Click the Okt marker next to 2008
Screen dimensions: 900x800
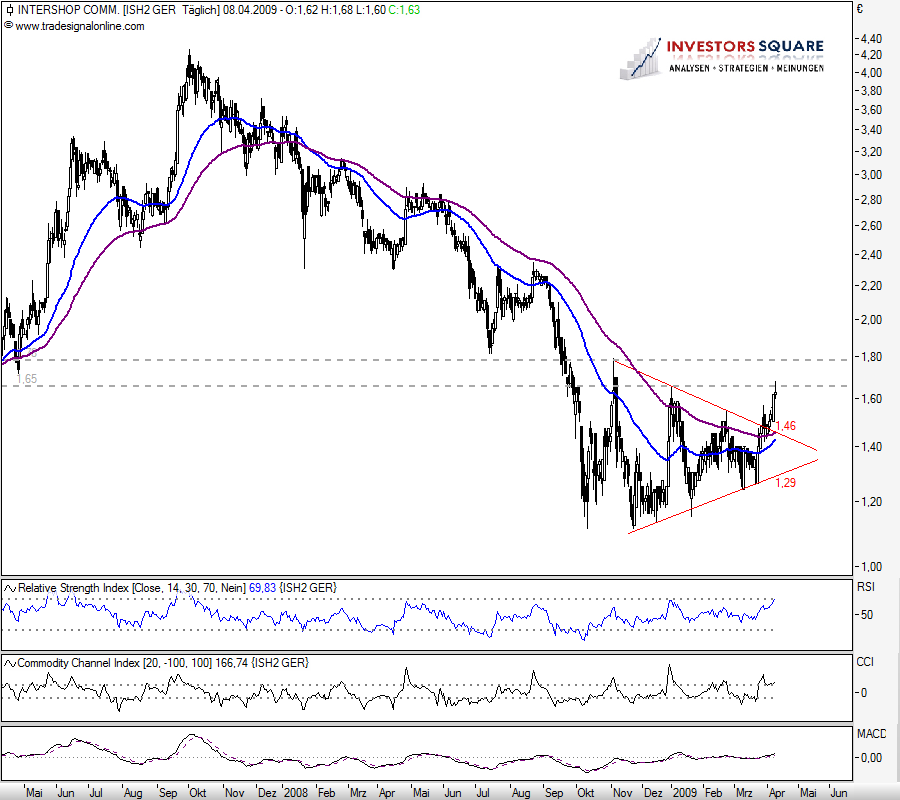585,793
